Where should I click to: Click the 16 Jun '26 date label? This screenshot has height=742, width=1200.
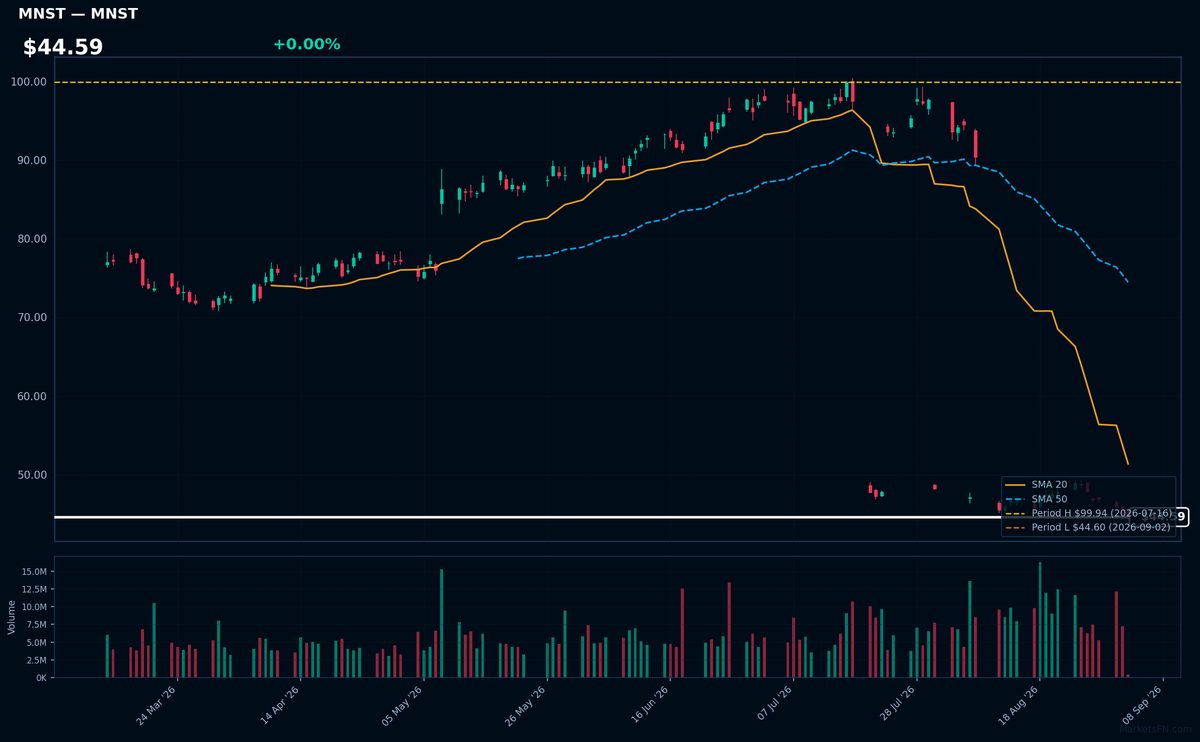pos(650,705)
